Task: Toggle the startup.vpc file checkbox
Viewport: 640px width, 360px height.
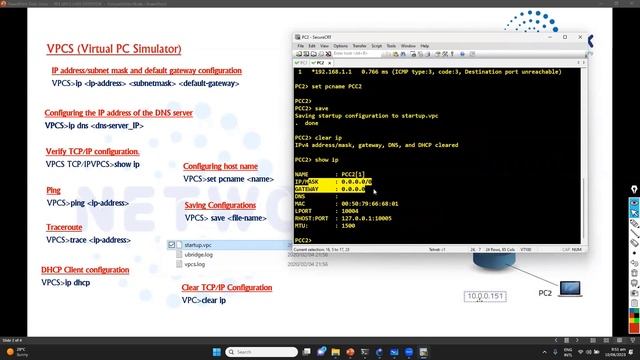Action: (171, 245)
